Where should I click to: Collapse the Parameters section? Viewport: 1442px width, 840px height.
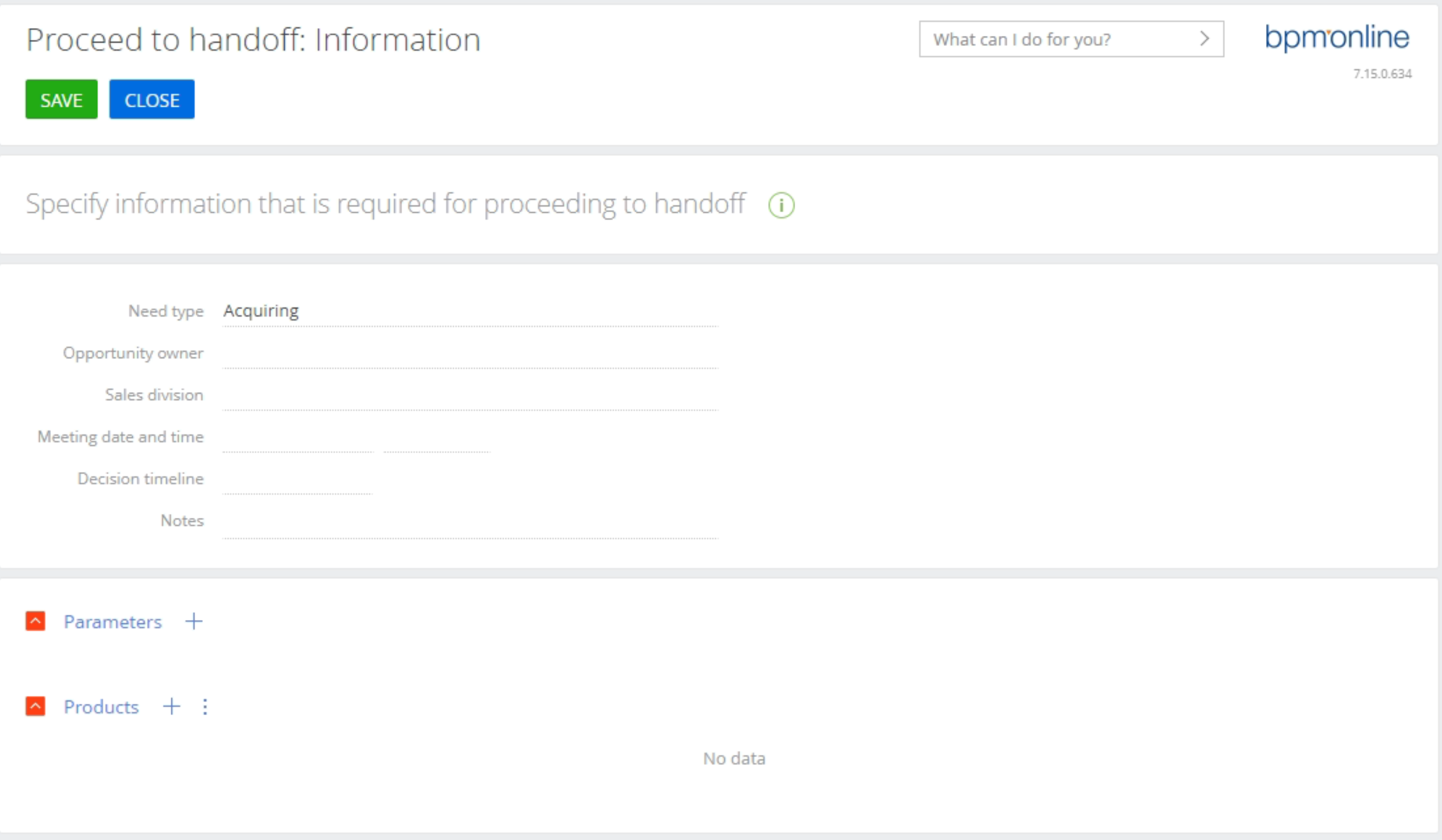(35, 621)
